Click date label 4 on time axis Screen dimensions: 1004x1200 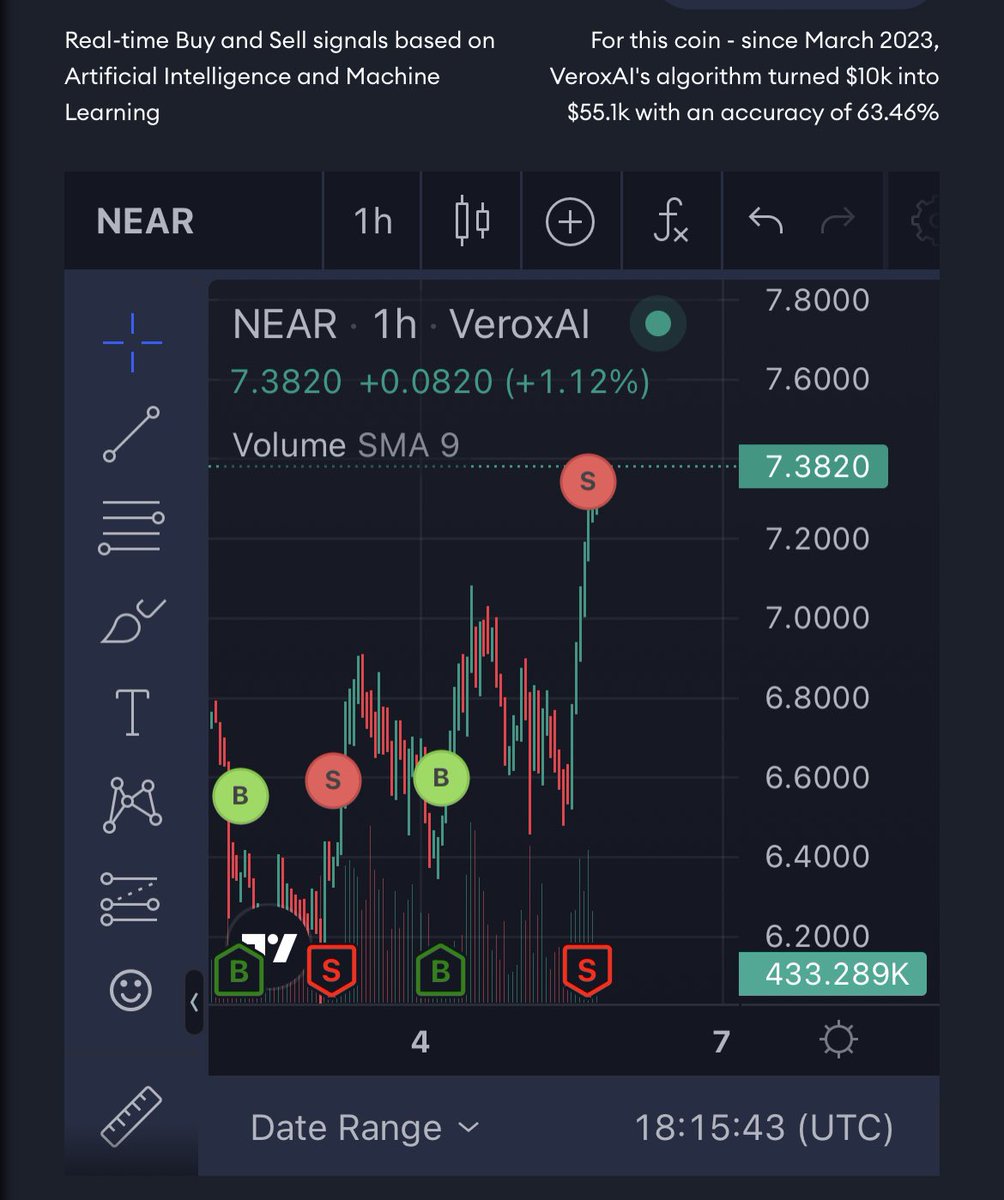coord(420,1042)
